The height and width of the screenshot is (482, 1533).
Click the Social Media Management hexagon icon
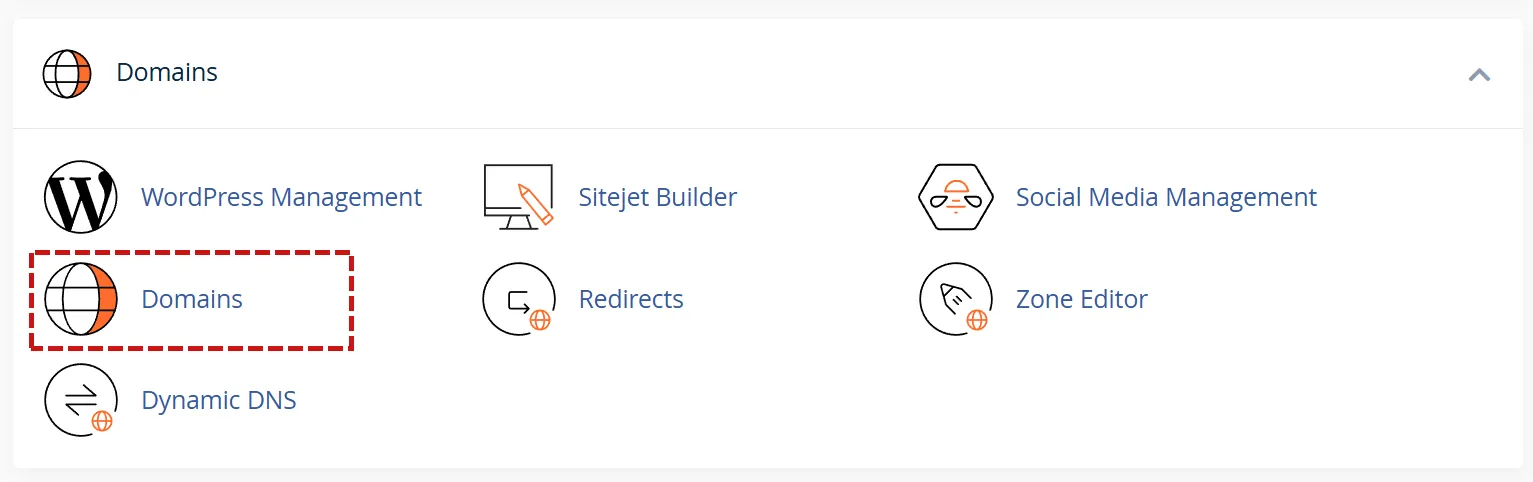(x=956, y=197)
